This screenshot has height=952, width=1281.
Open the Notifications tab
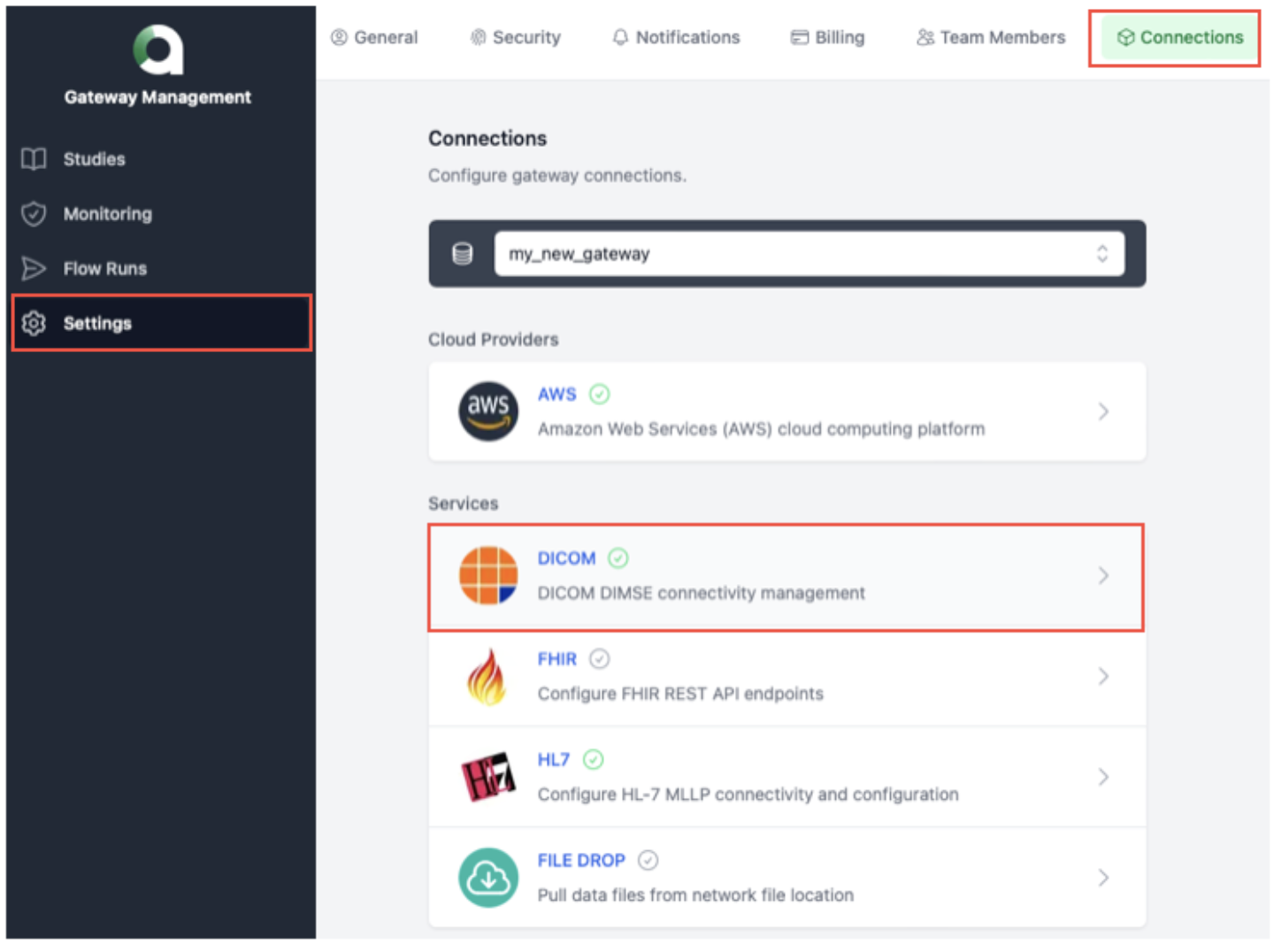pyautogui.click(x=676, y=37)
